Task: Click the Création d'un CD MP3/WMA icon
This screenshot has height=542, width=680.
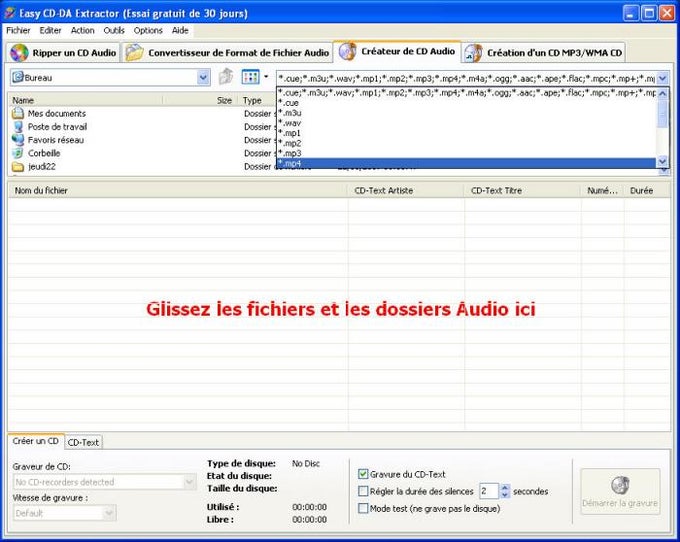Action: click(473, 53)
